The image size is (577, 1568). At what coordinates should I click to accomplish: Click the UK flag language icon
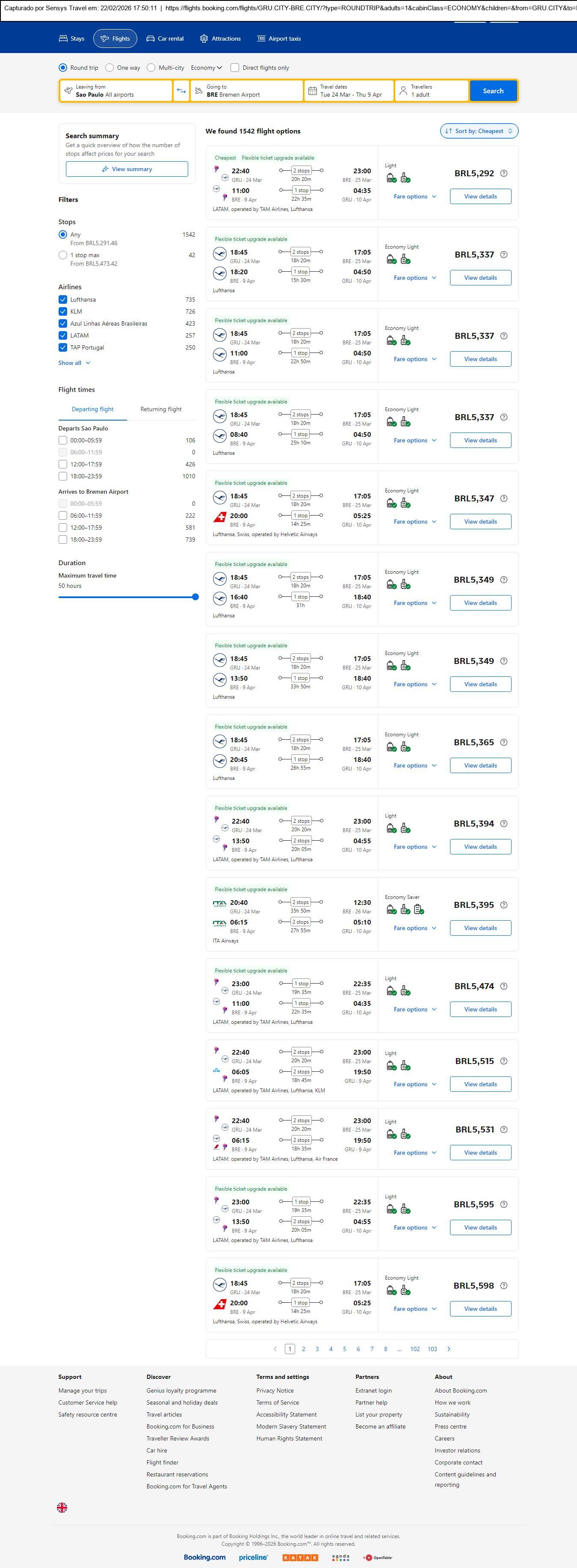(62, 1508)
